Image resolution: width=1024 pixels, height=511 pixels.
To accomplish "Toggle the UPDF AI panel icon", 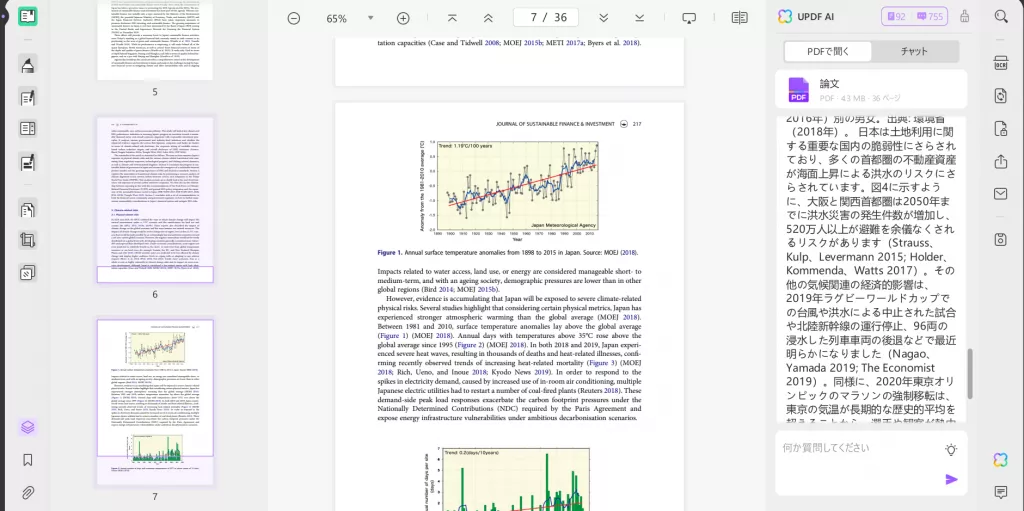I will [x=1000, y=460].
